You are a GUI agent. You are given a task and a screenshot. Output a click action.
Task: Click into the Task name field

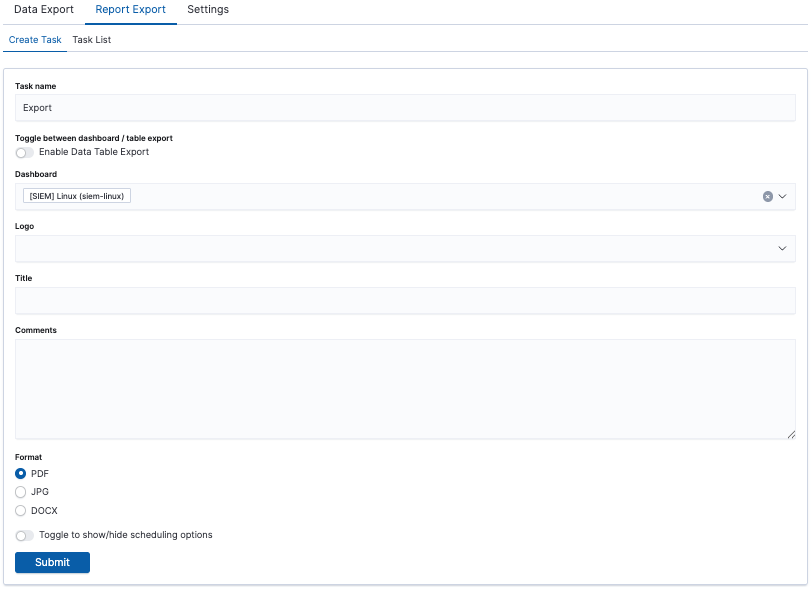click(405, 108)
